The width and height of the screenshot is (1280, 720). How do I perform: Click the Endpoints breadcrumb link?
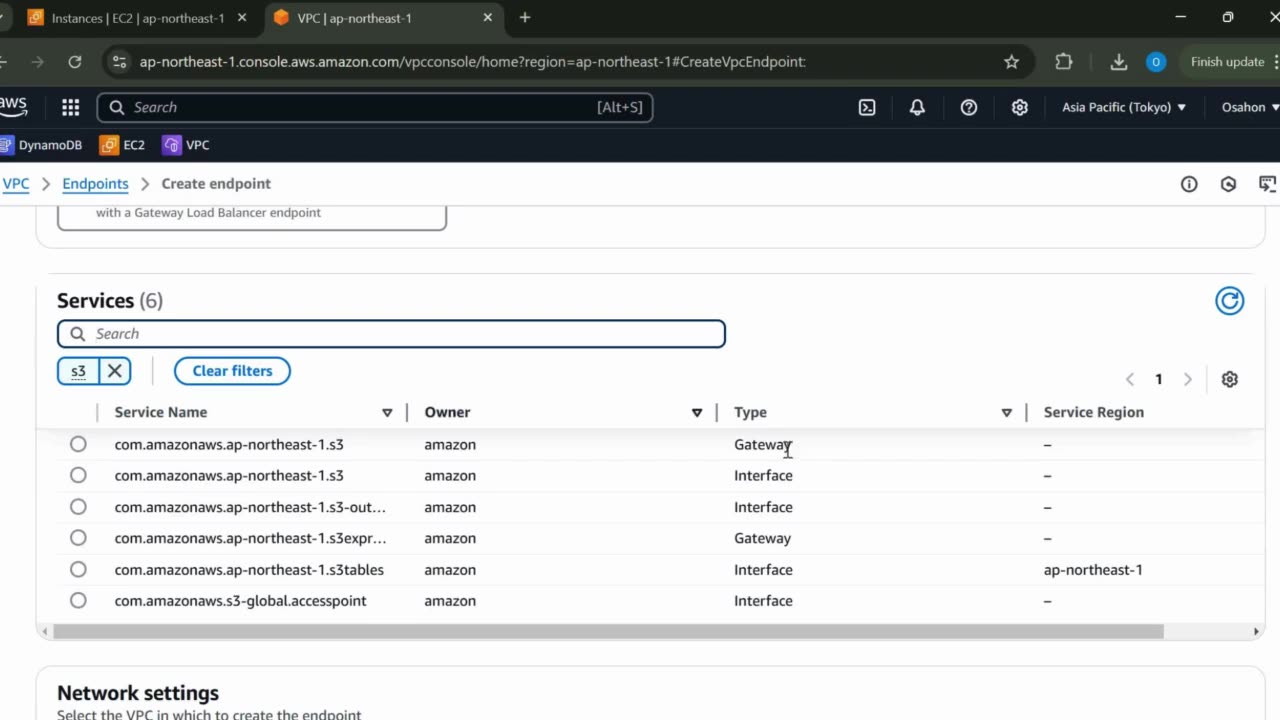[95, 184]
